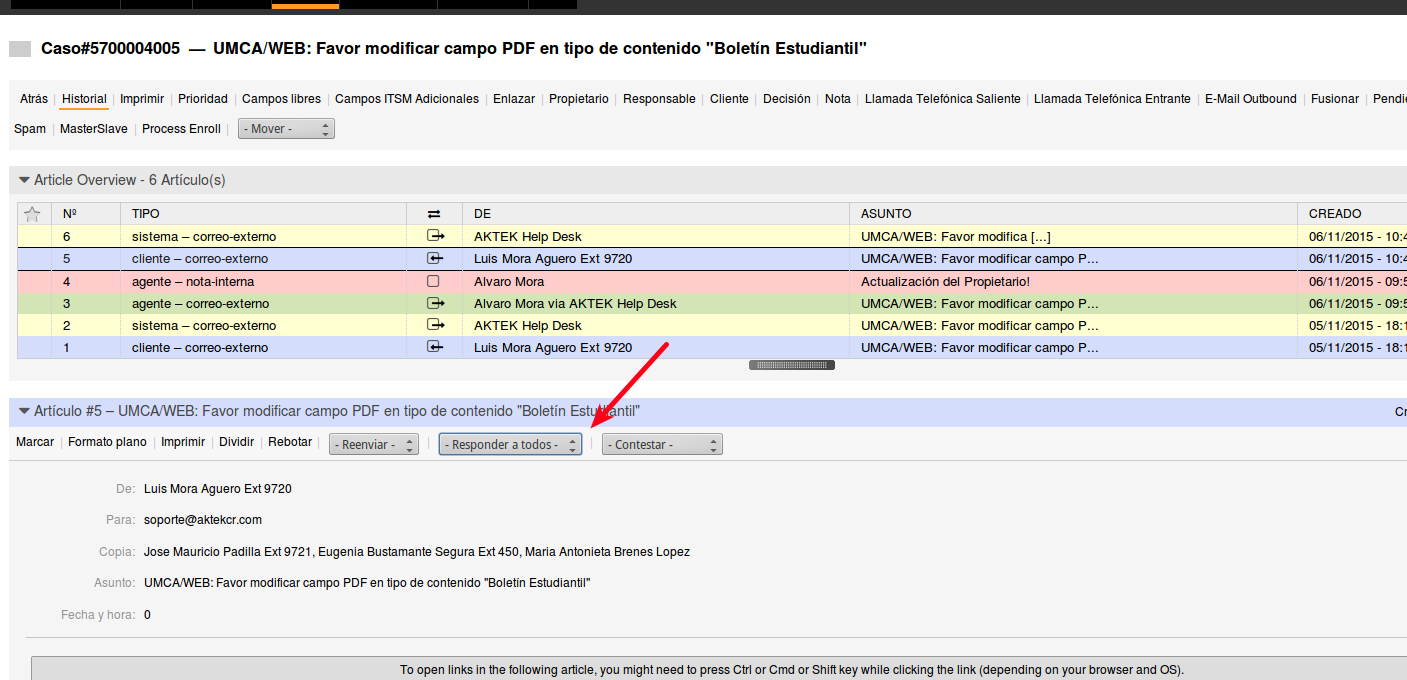This screenshot has width=1407, height=680.
Task: Click the Formato plano link
Action: (x=107, y=442)
